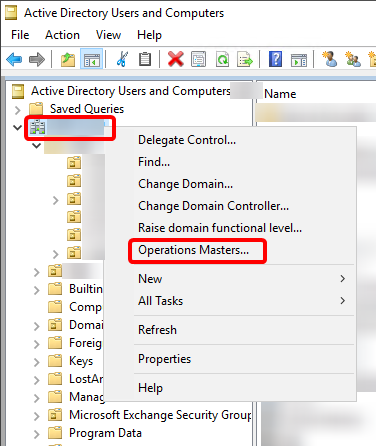Open the Help menu in menu bar
This screenshot has height=446, width=376.
pyautogui.click(x=149, y=35)
